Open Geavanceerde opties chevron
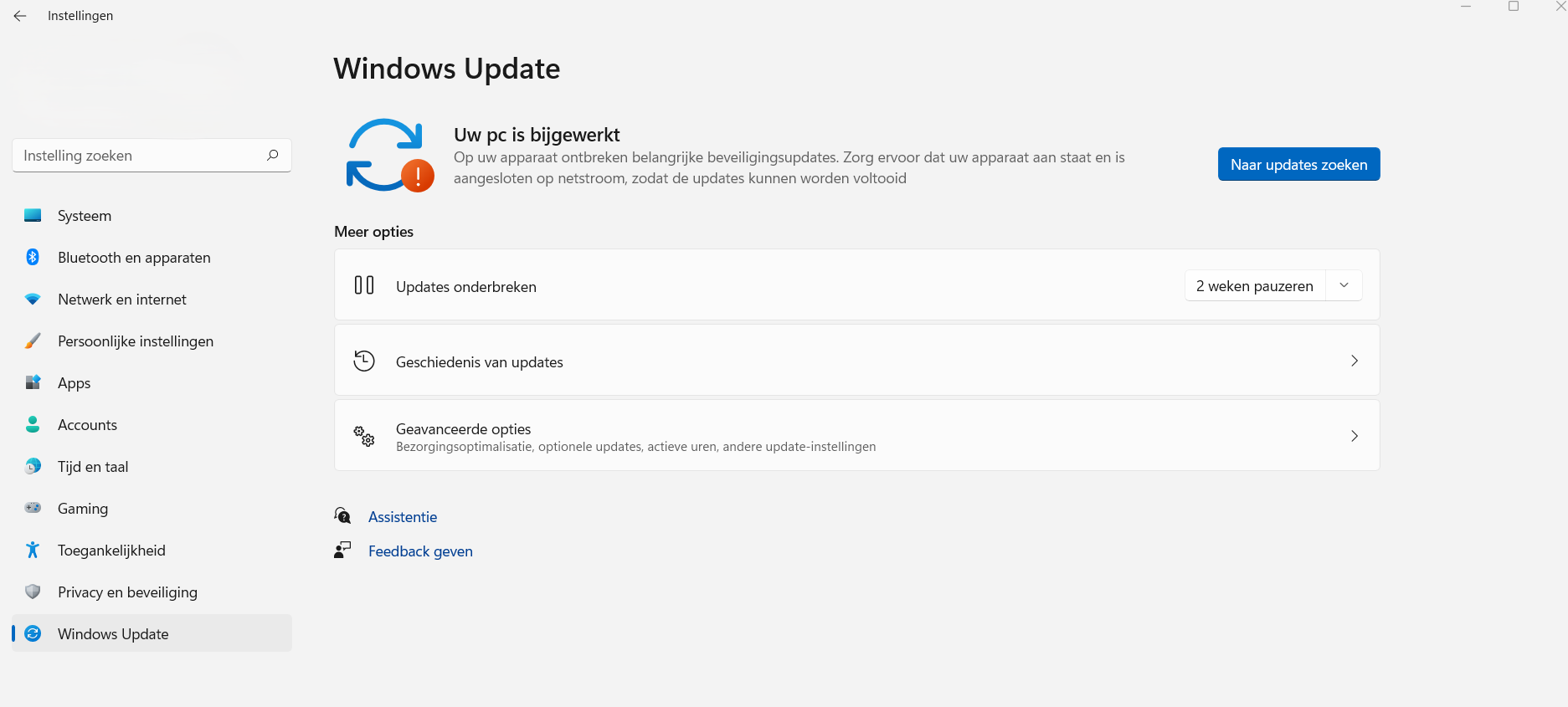 [1354, 436]
